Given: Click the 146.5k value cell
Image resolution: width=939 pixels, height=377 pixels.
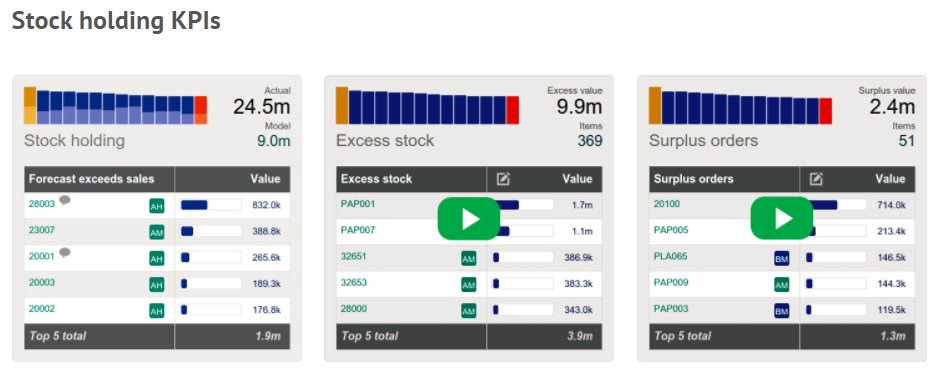Looking at the screenshot, I should 891,257.
